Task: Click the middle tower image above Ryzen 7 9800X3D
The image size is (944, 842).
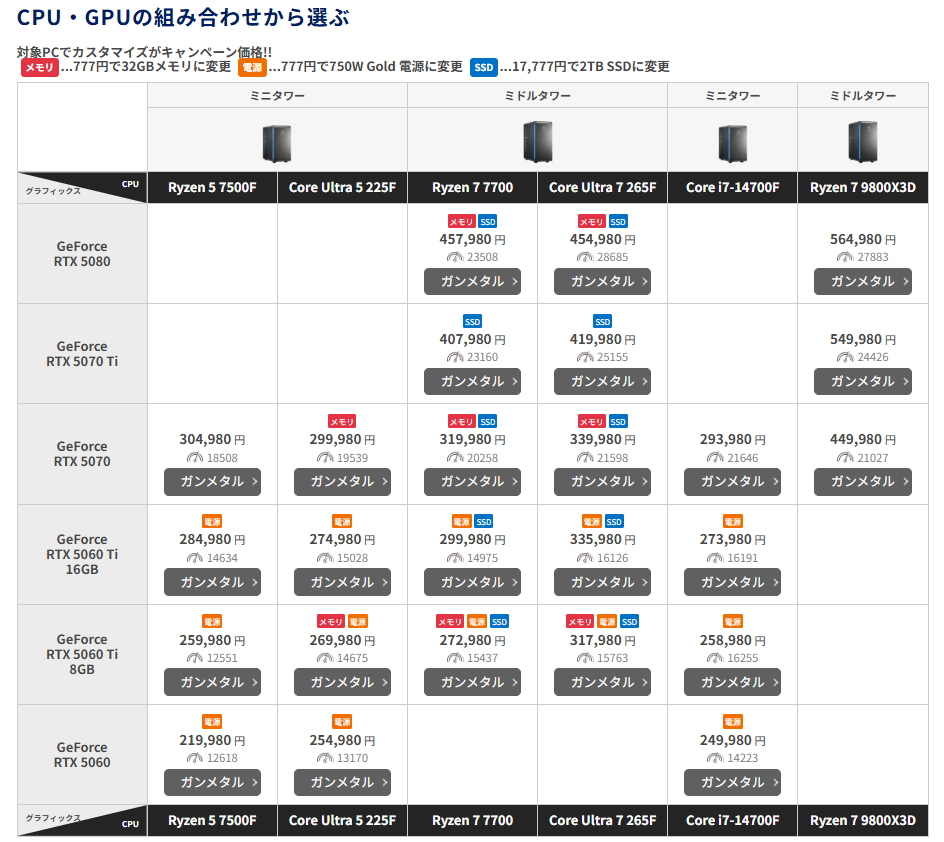Action: 863,141
